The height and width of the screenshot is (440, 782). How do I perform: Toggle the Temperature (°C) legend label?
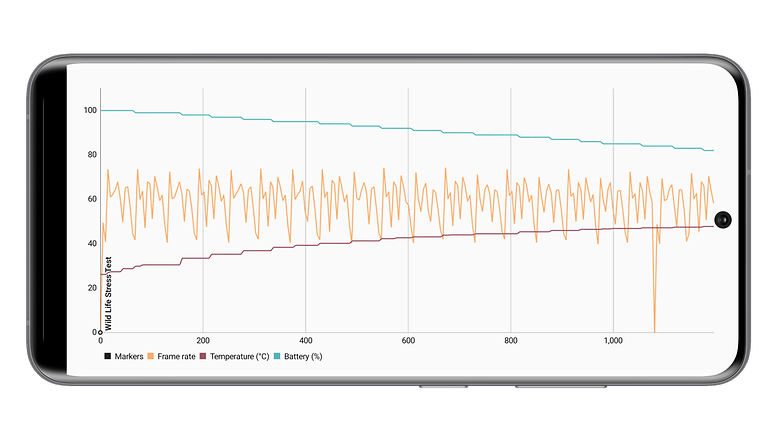click(x=239, y=356)
